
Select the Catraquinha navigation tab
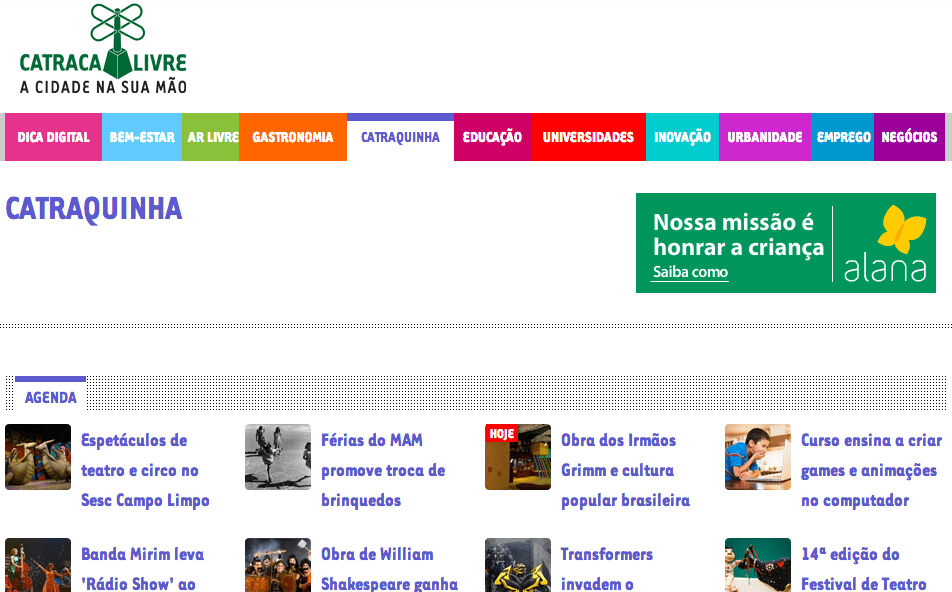point(400,137)
